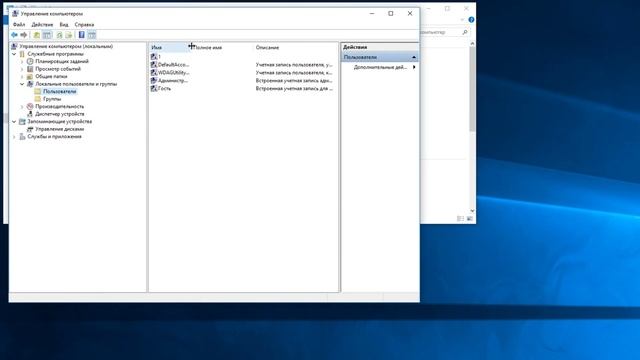640x360 pixels.
Task: Open the Действие menu
Action: coord(42,24)
